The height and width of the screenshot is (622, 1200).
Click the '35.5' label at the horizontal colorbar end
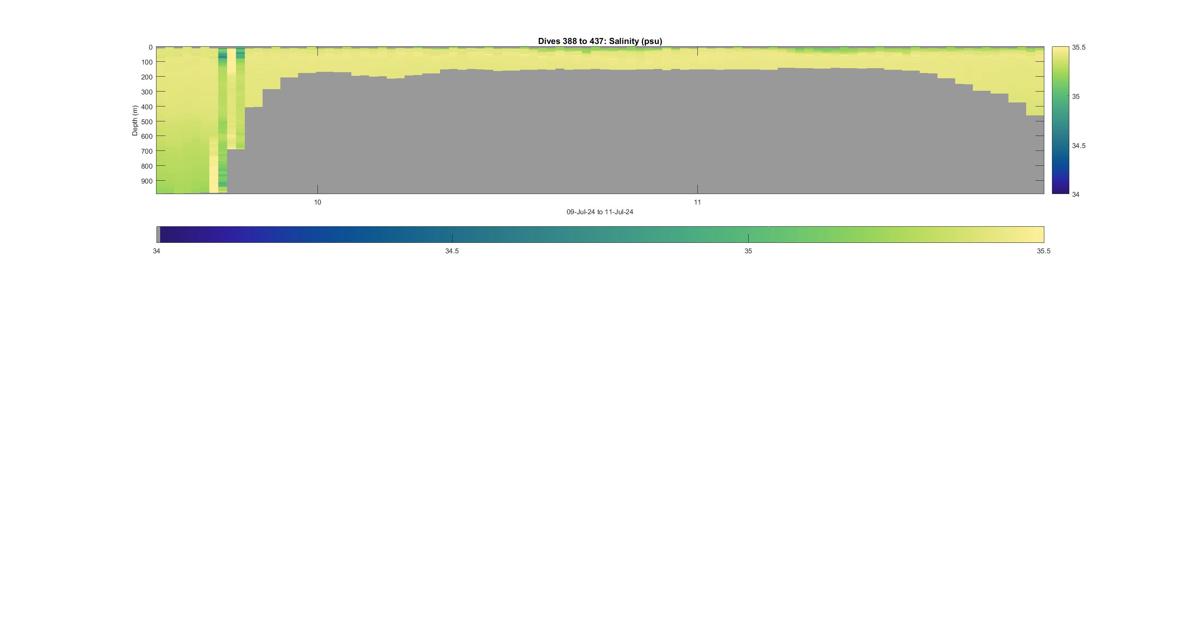coord(1043,251)
